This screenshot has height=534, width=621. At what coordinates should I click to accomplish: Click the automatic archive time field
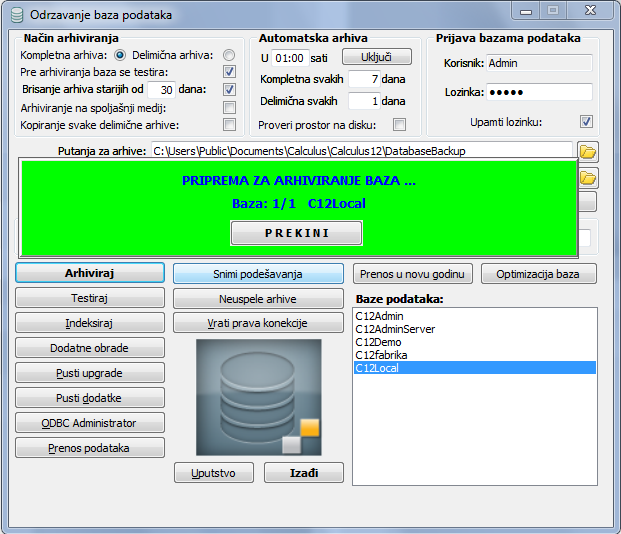[x=289, y=57]
